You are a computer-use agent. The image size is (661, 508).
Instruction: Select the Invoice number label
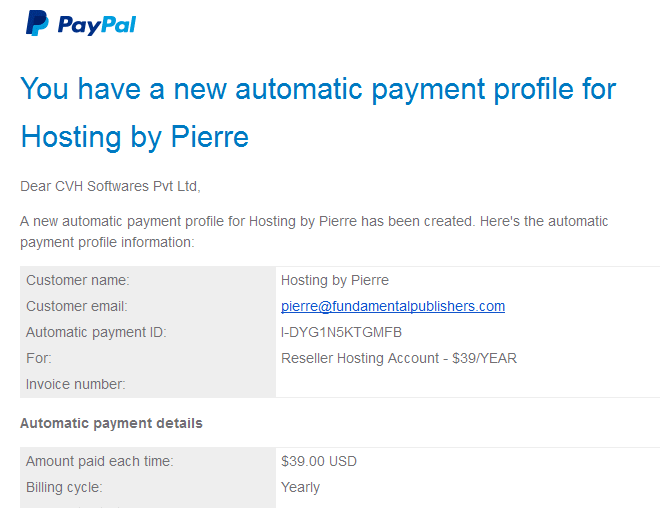click(x=76, y=384)
